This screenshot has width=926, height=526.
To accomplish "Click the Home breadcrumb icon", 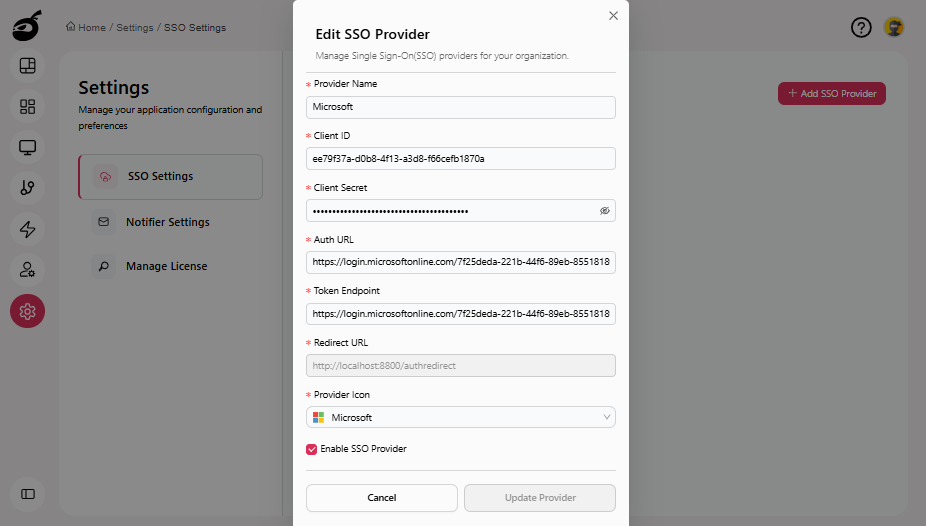I will (x=70, y=27).
